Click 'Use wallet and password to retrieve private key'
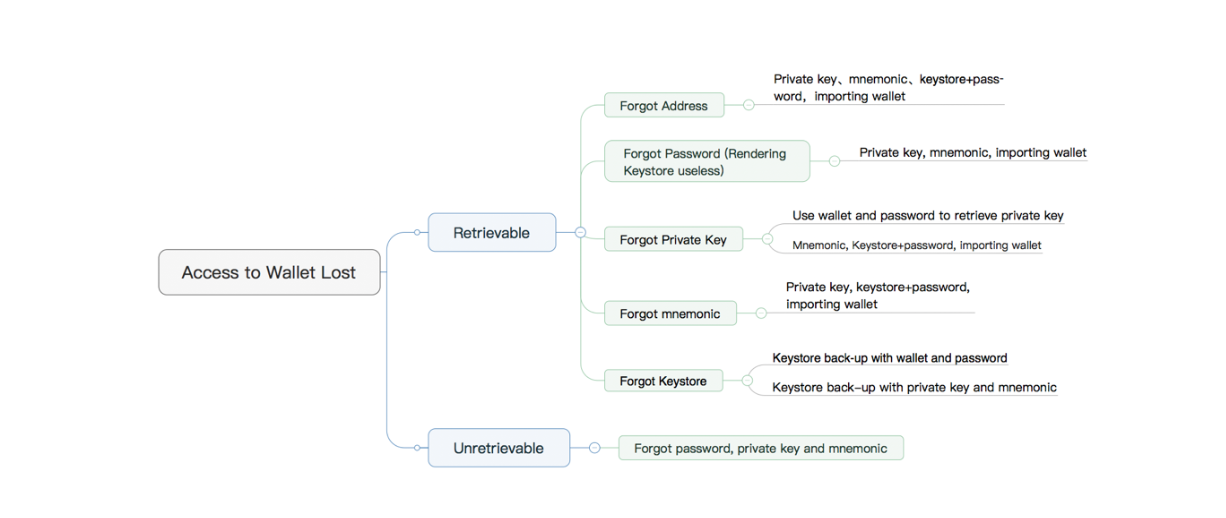This screenshot has height=518, width=1226. pos(927,216)
